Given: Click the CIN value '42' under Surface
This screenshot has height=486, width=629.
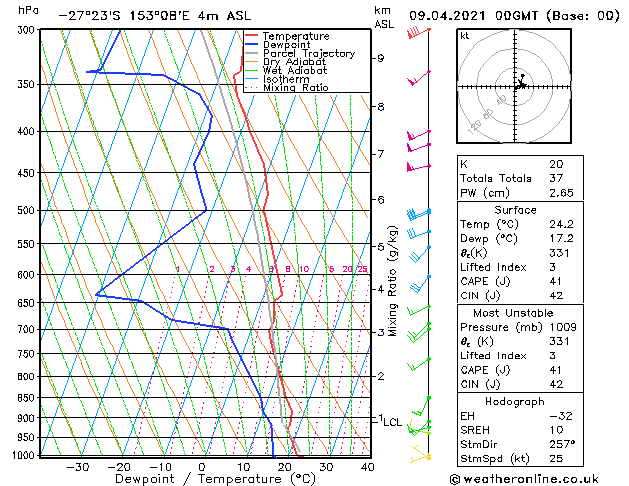Looking at the screenshot, I should [x=556, y=296].
